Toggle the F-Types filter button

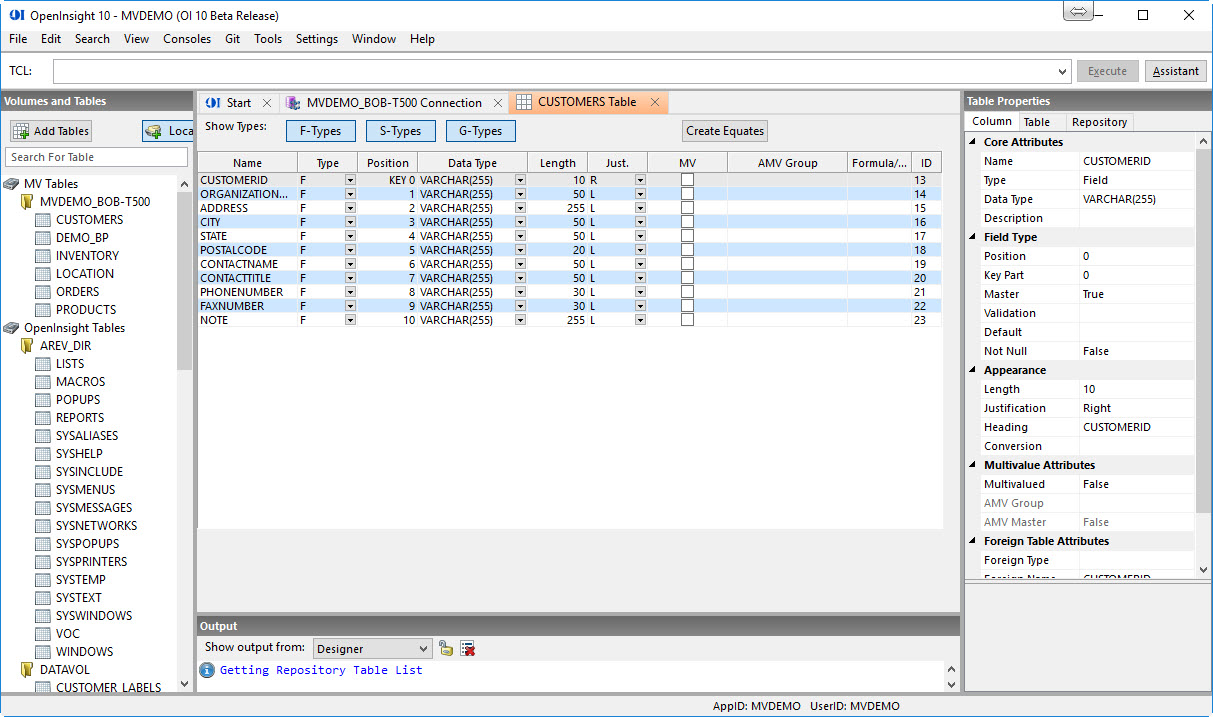point(320,131)
